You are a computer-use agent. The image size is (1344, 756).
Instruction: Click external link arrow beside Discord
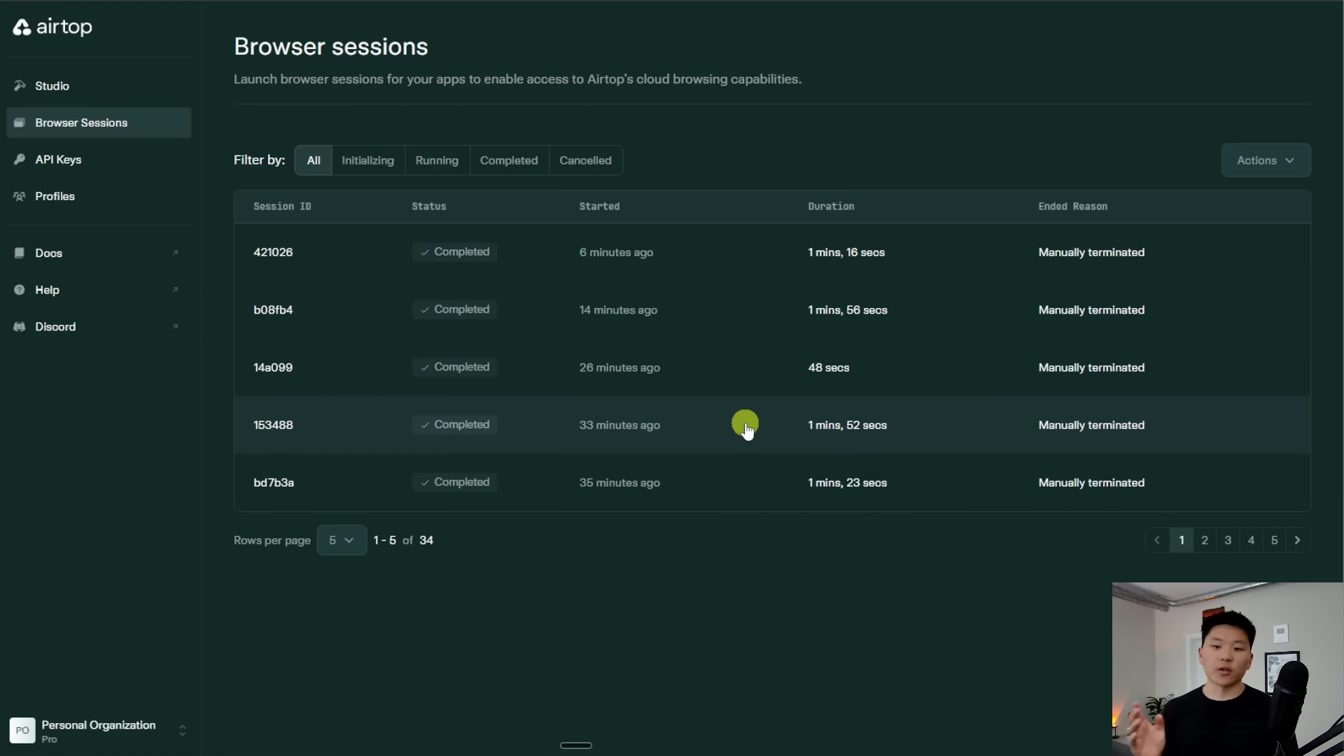(x=175, y=327)
